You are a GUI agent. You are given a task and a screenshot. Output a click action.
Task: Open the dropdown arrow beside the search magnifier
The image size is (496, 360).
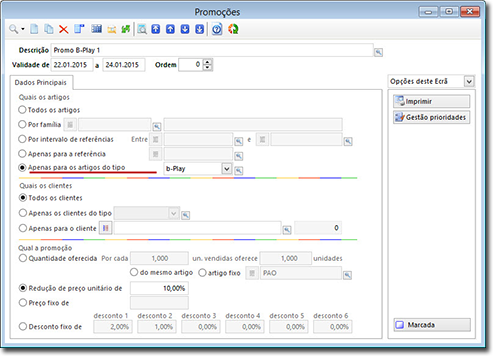(x=23, y=29)
